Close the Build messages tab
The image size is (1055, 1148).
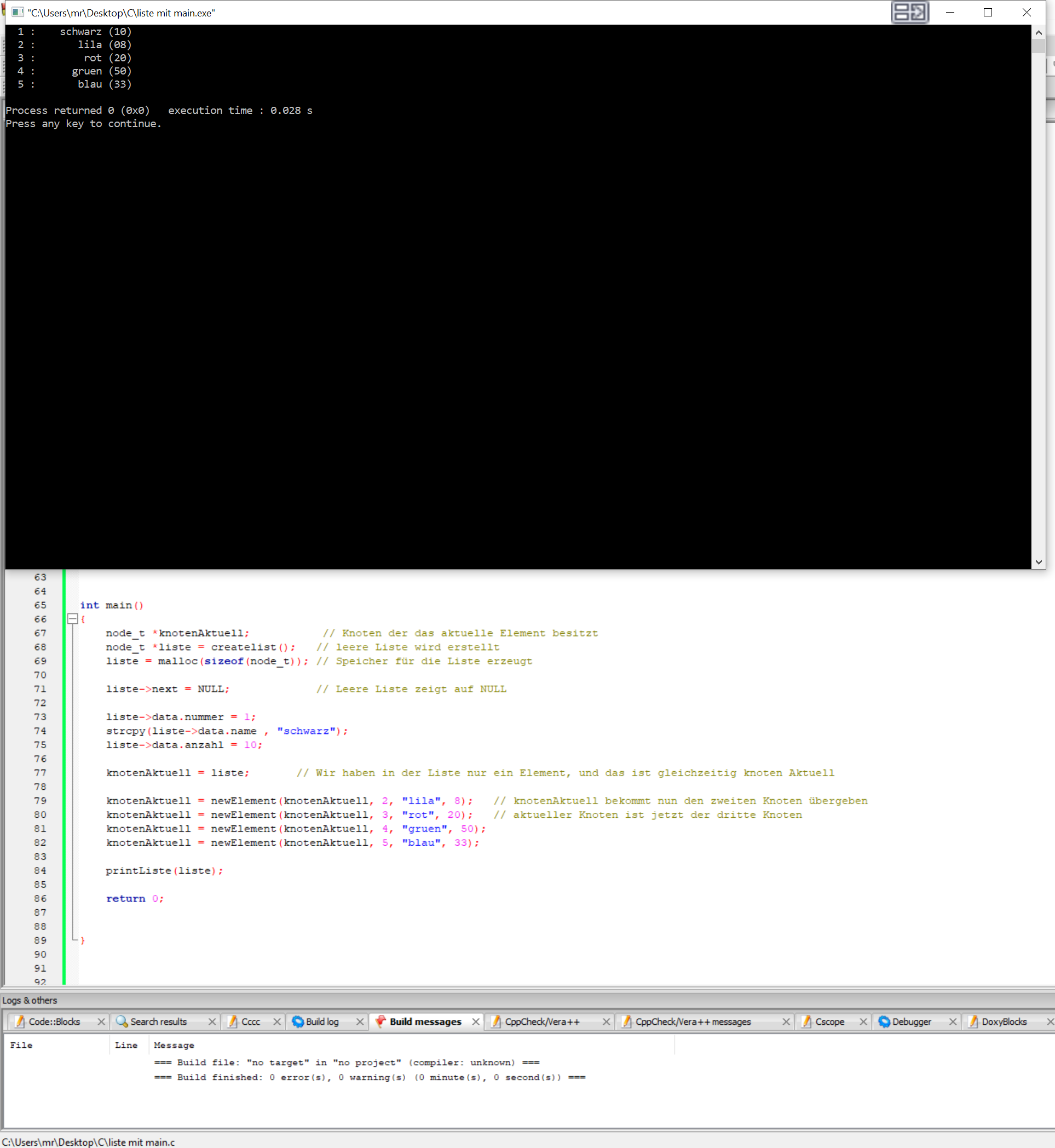pyautogui.click(x=476, y=1022)
